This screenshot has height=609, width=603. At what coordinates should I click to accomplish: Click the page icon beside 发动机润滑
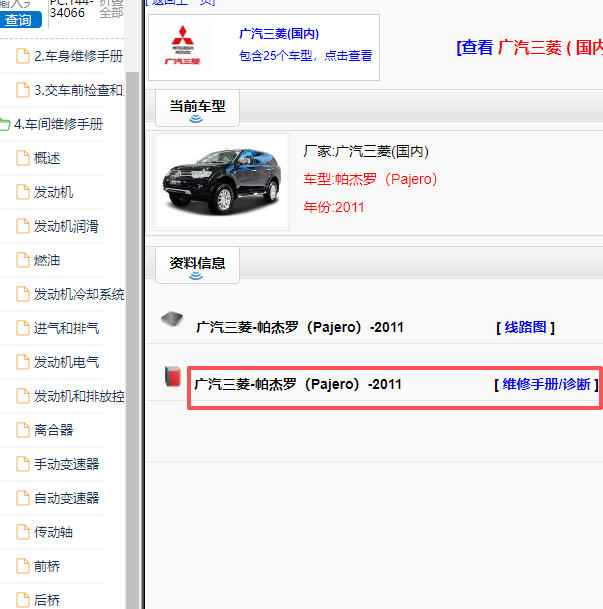[23, 226]
